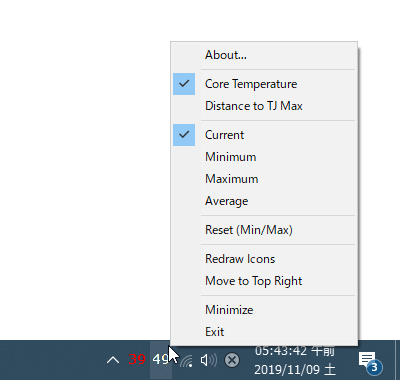The image size is (400, 380).
Task: Expand hidden tray icons with the chevron
Action: click(x=113, y=360)
